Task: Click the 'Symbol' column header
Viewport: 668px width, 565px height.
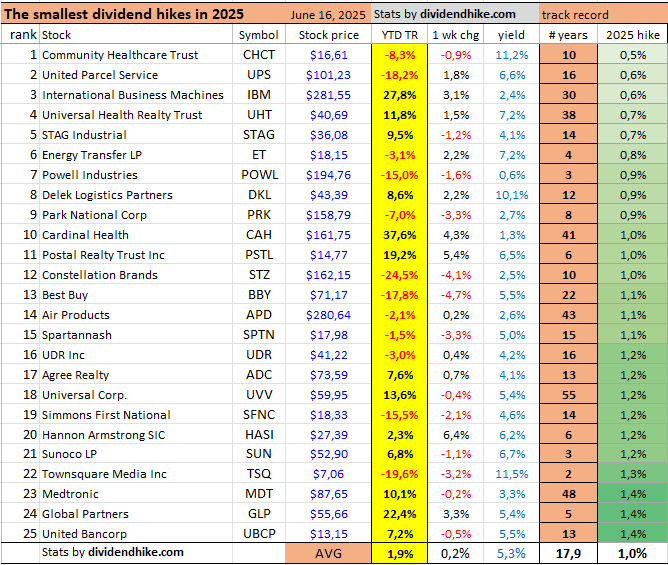Action: (x=259, y=35)
